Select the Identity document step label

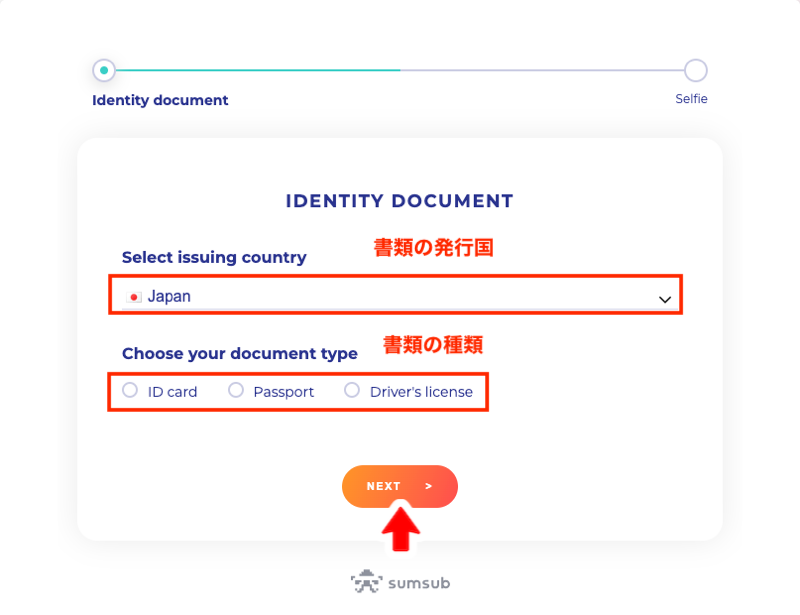tap(160, 100)
